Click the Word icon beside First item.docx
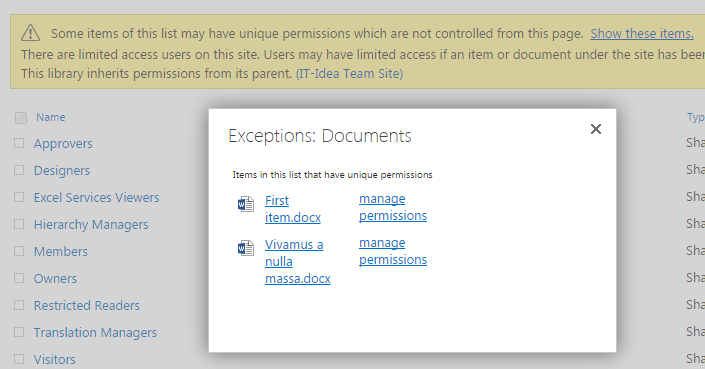This screenshot has height=369, width=705. pyautogui.click(x=246, y=204)
